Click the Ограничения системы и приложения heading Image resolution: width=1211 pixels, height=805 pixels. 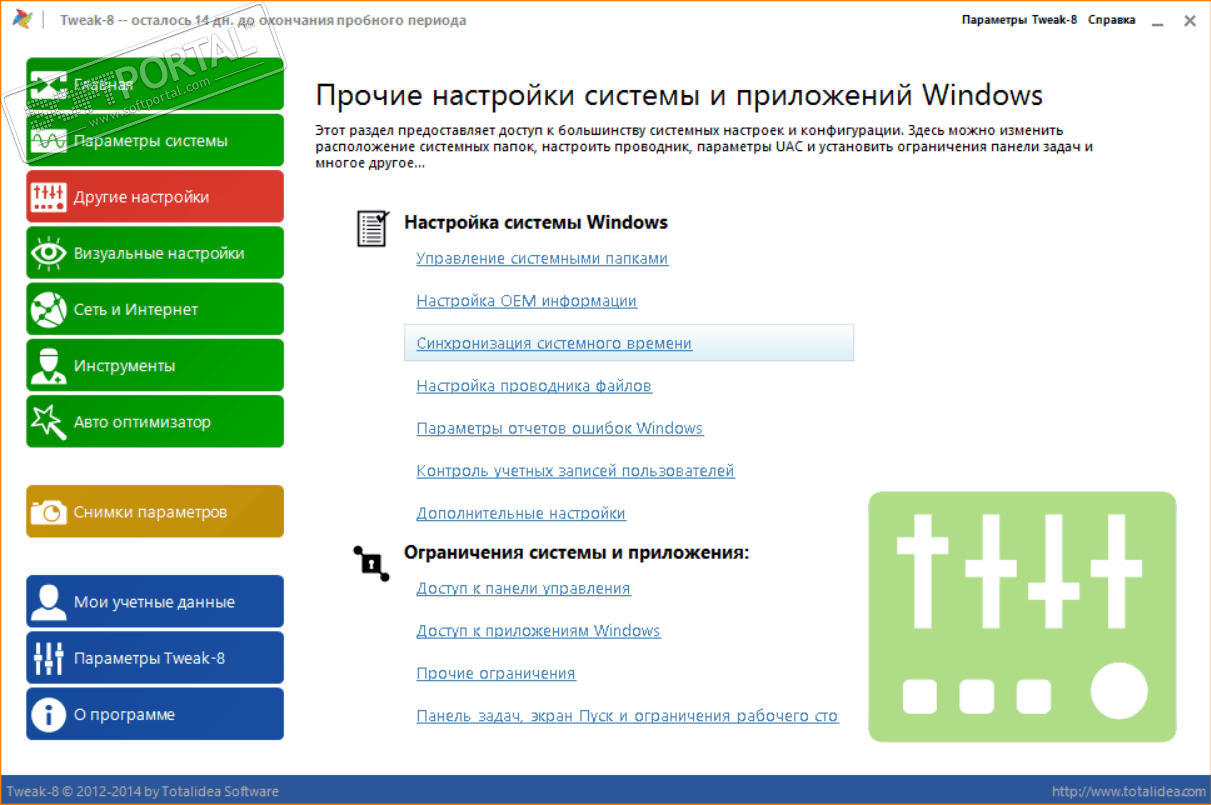click(x=577, y=552)
